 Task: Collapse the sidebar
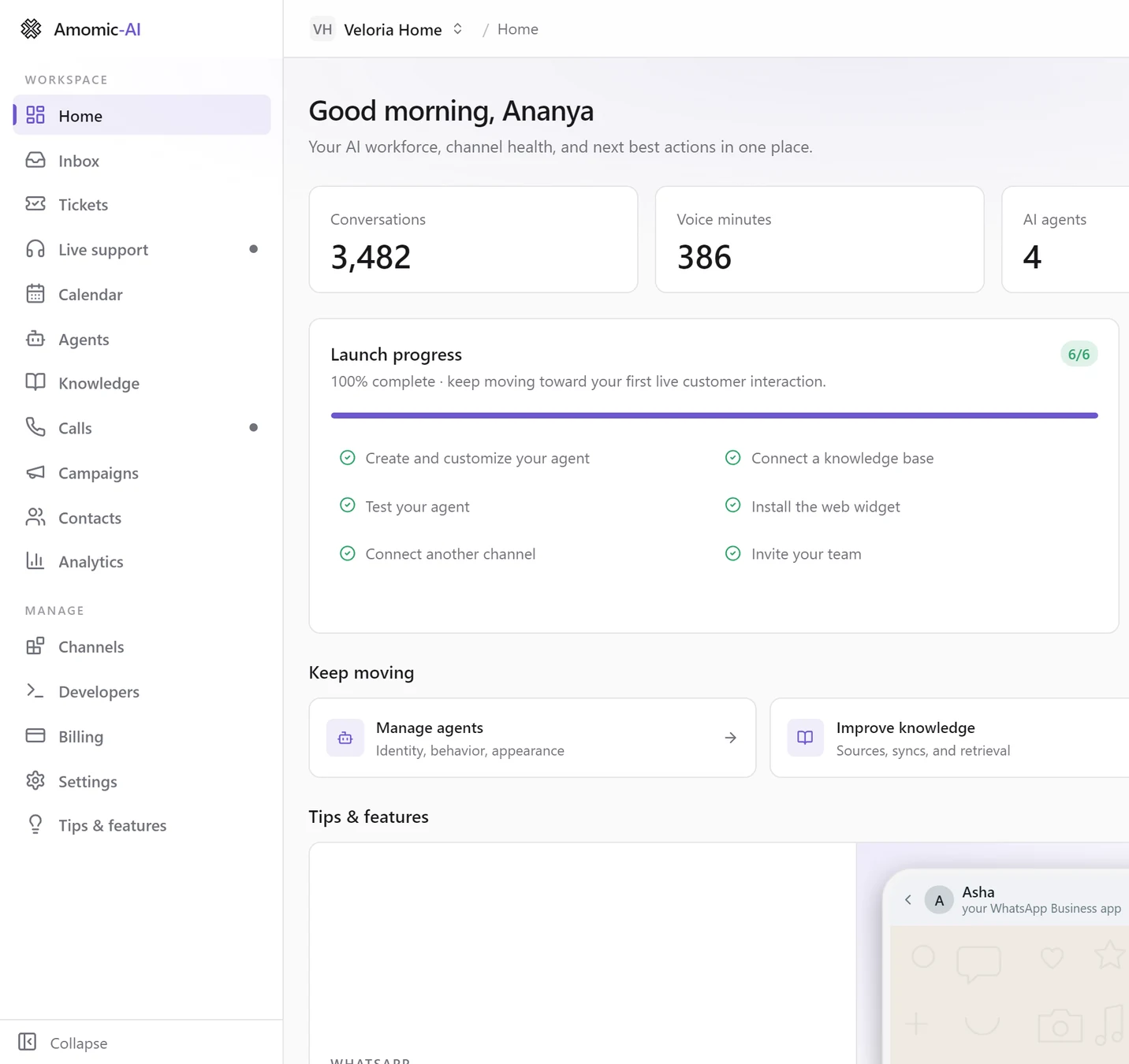coord(63,1043)
